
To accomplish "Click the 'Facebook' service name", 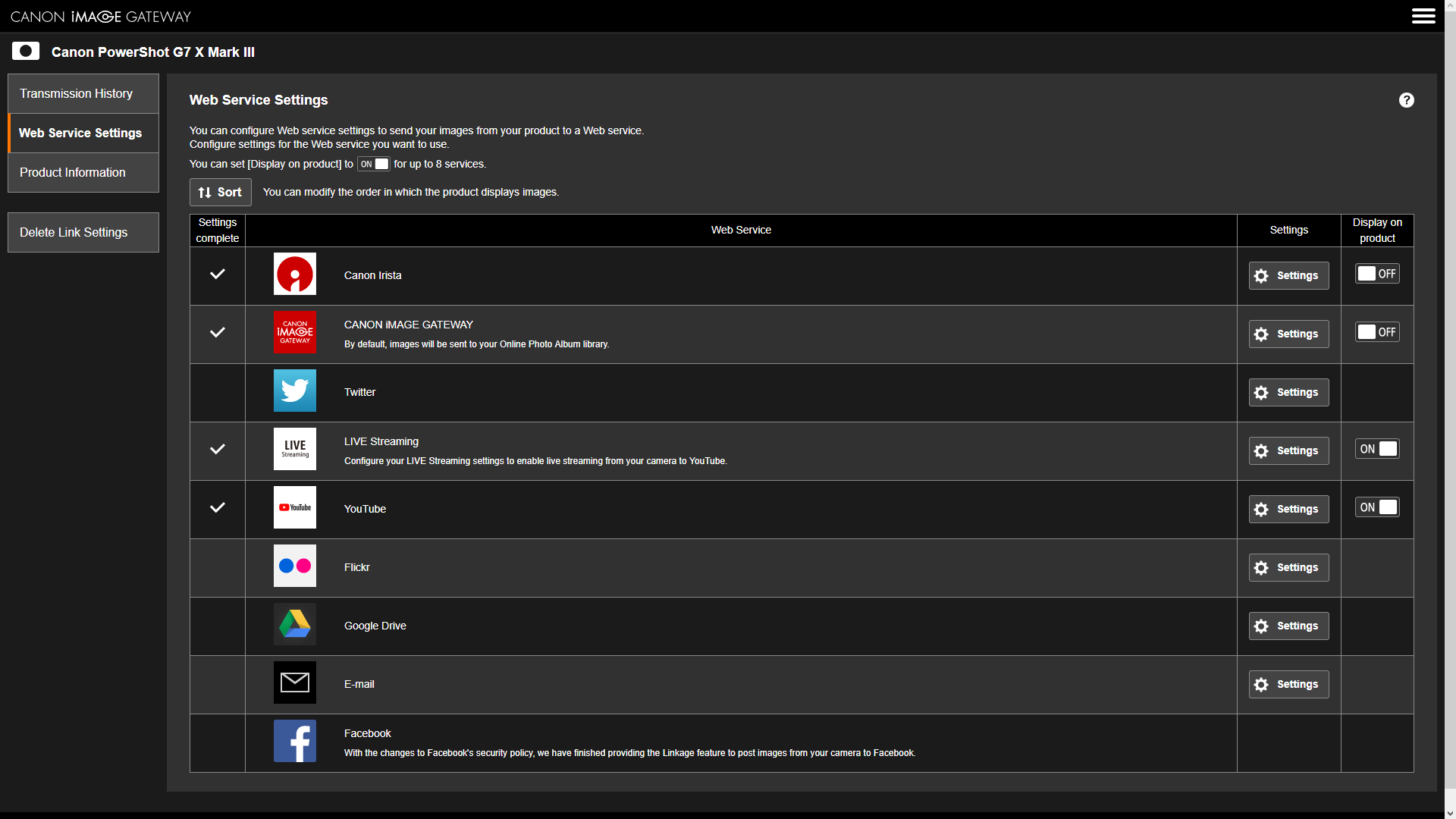I will 368,733.
